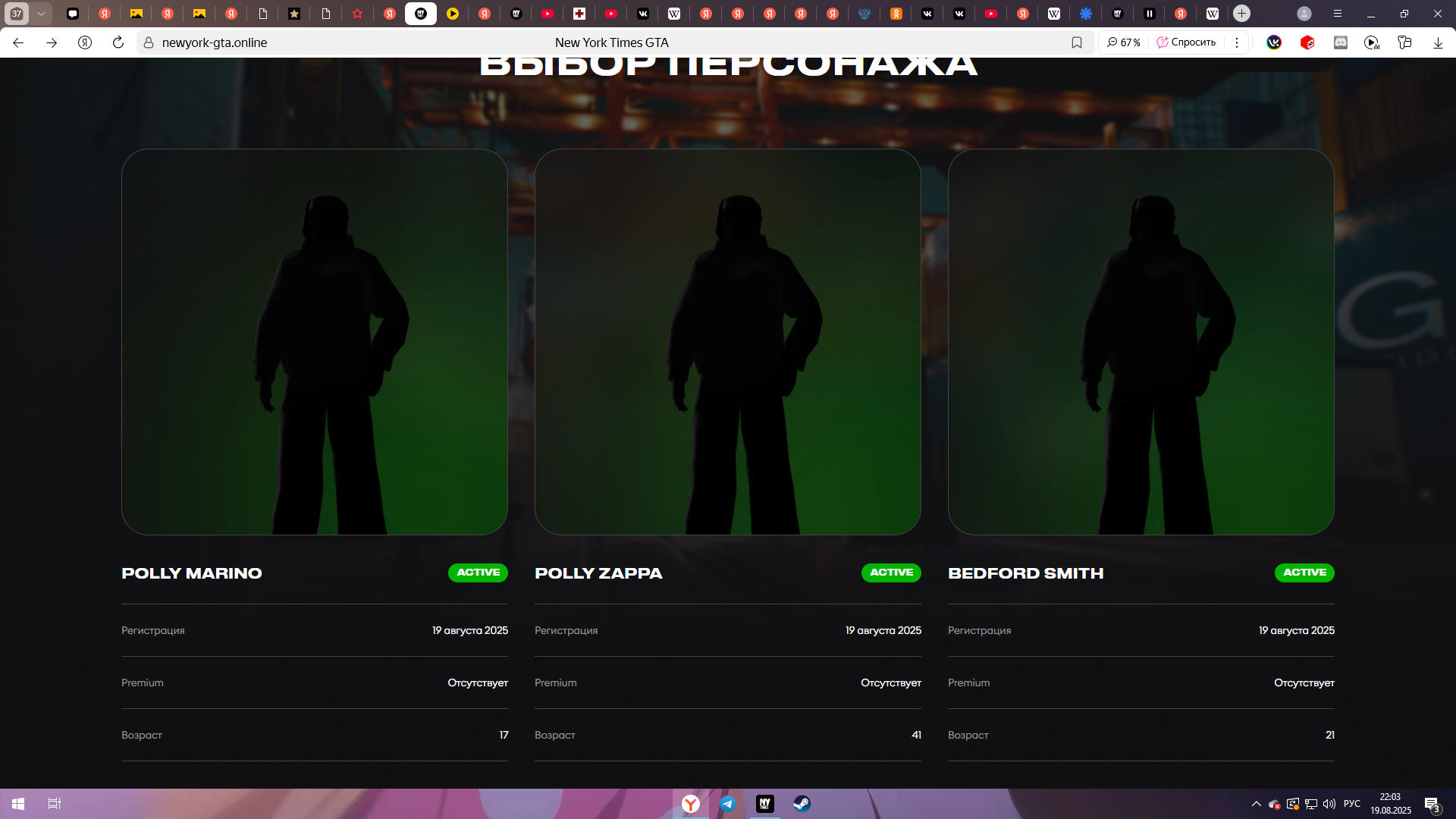Click the Discord extension icon
The height and width of the screenshot is (819, 1456).
point(1341,42)
